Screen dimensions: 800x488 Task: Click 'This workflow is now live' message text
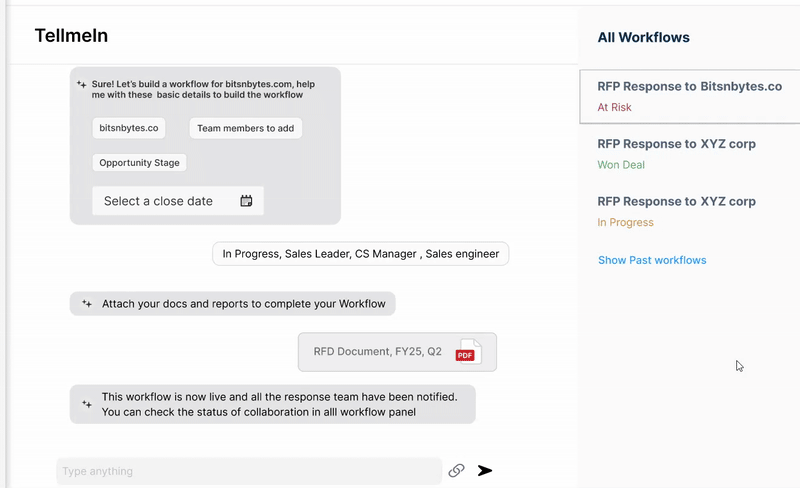pos(280,404)
